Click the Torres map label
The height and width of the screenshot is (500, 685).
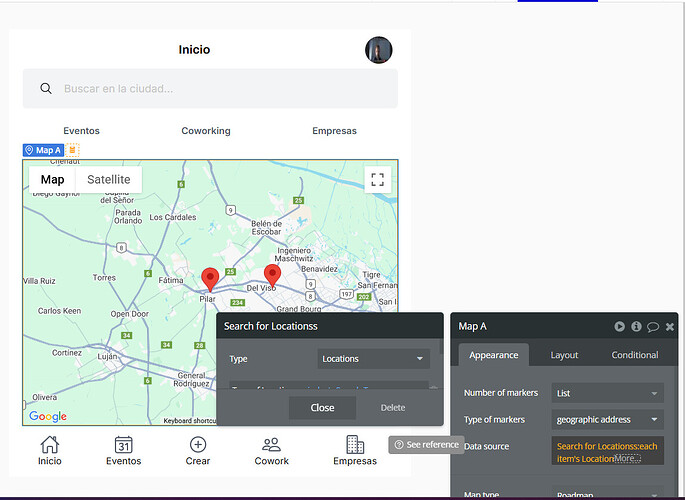(x=104, y=278)
